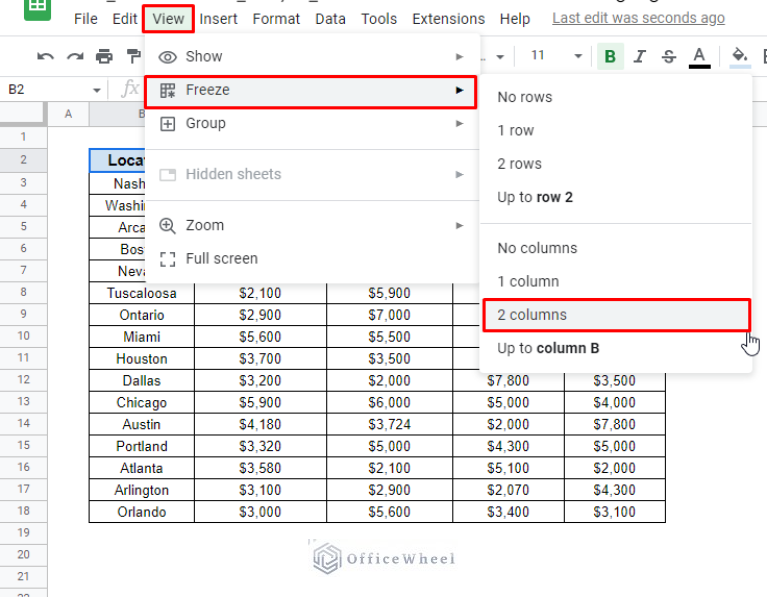Click the Redo arrow icon
This screenshot has width=767, height=597.
(x=75, y=57)
